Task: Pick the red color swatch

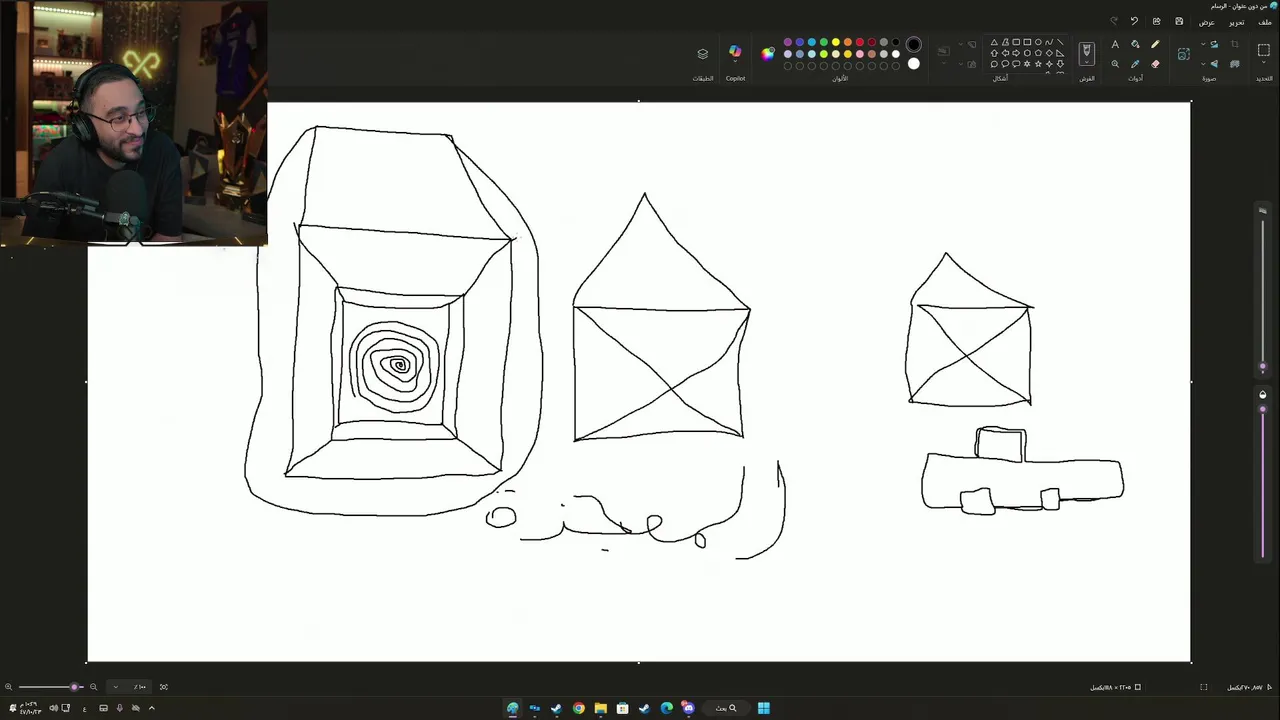Action: [x=860, y=42]
